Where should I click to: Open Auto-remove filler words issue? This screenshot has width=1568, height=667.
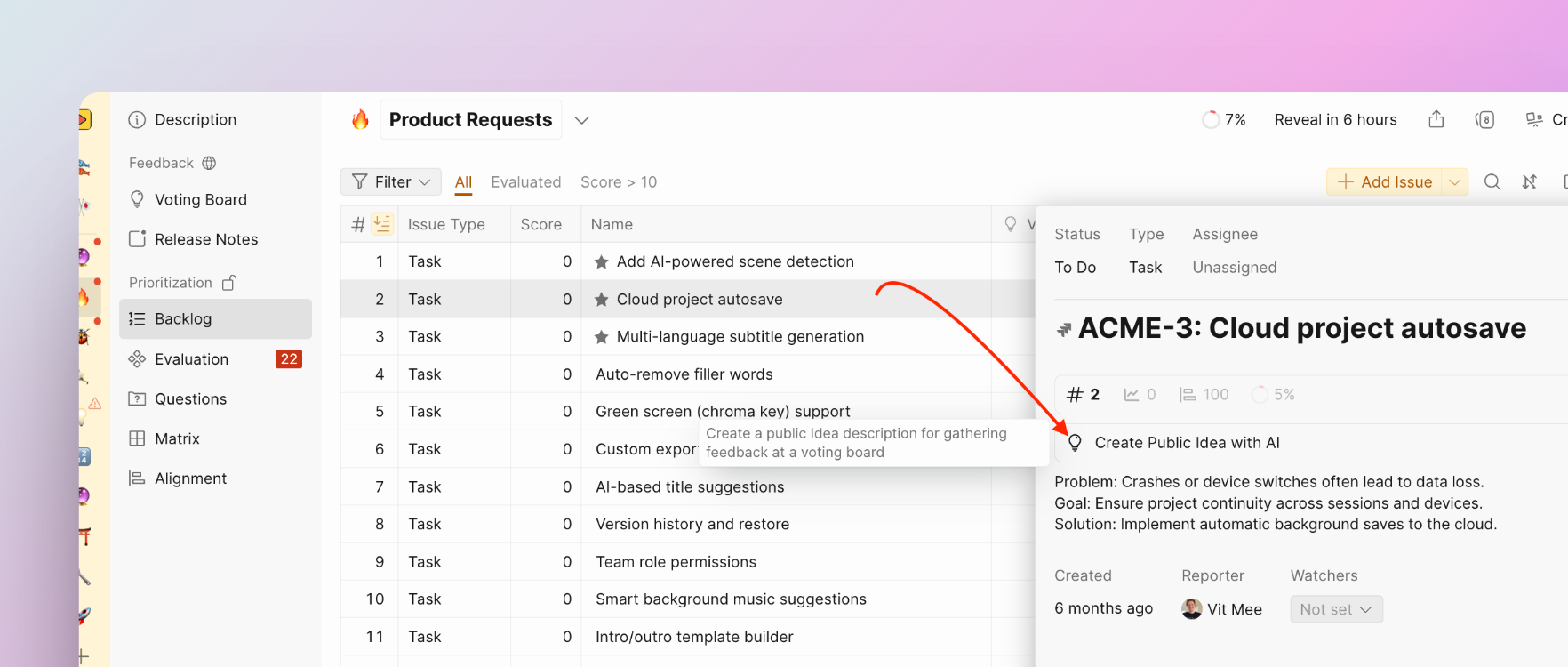(x=684, y=374)
